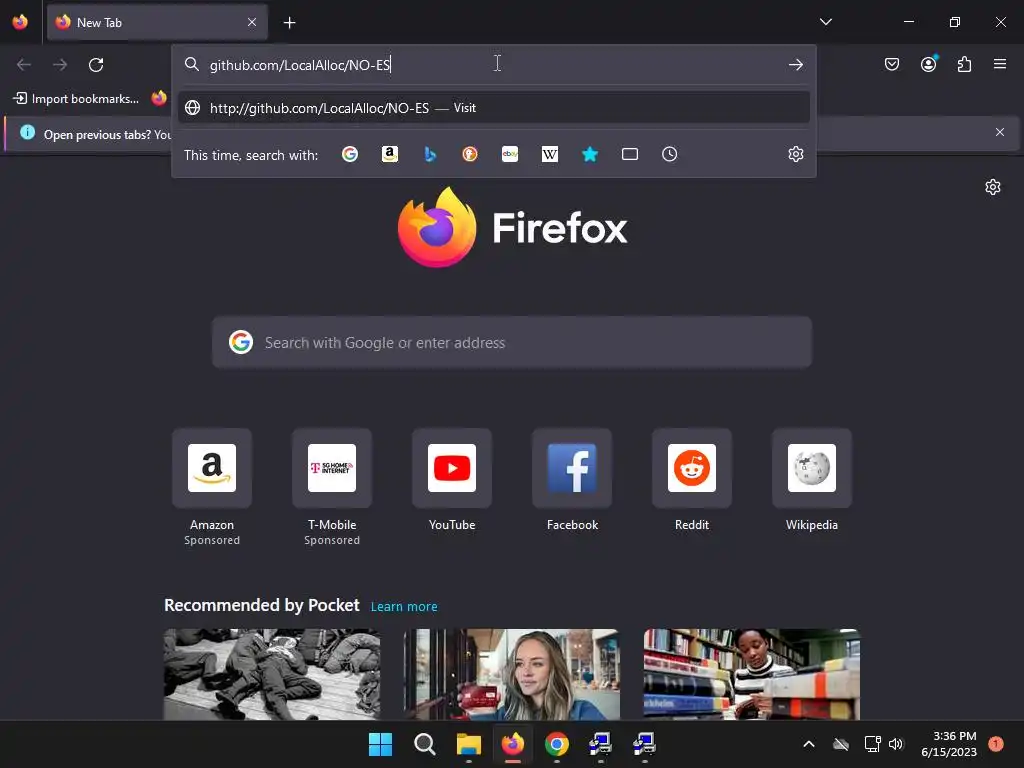1024x768 pixels.
Task: Open Pocket story with black-and-white photo
Action: pyautogui.click(x=272, y=674)
